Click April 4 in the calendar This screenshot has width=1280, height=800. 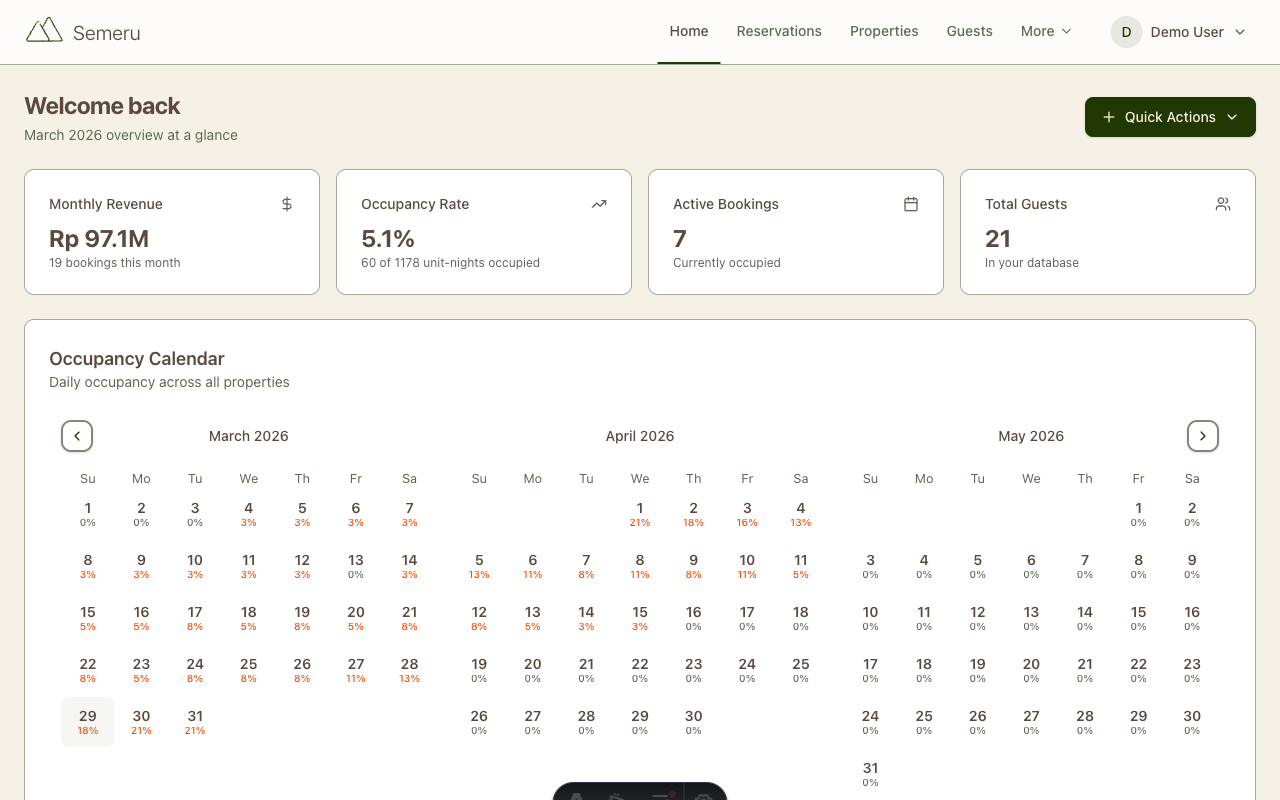[801, 514]
